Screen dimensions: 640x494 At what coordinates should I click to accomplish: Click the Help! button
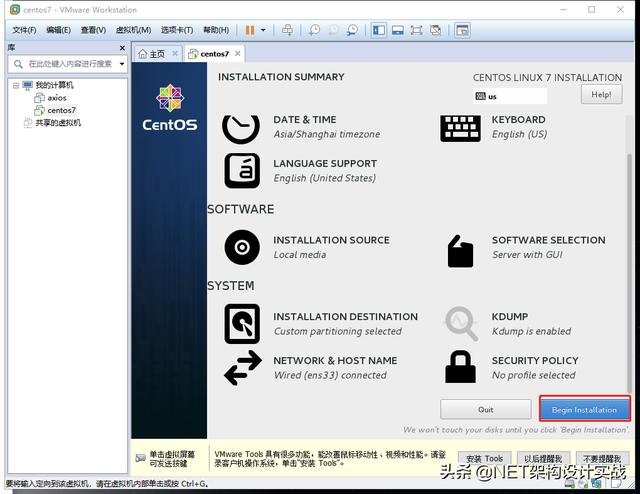coord(601,95)
